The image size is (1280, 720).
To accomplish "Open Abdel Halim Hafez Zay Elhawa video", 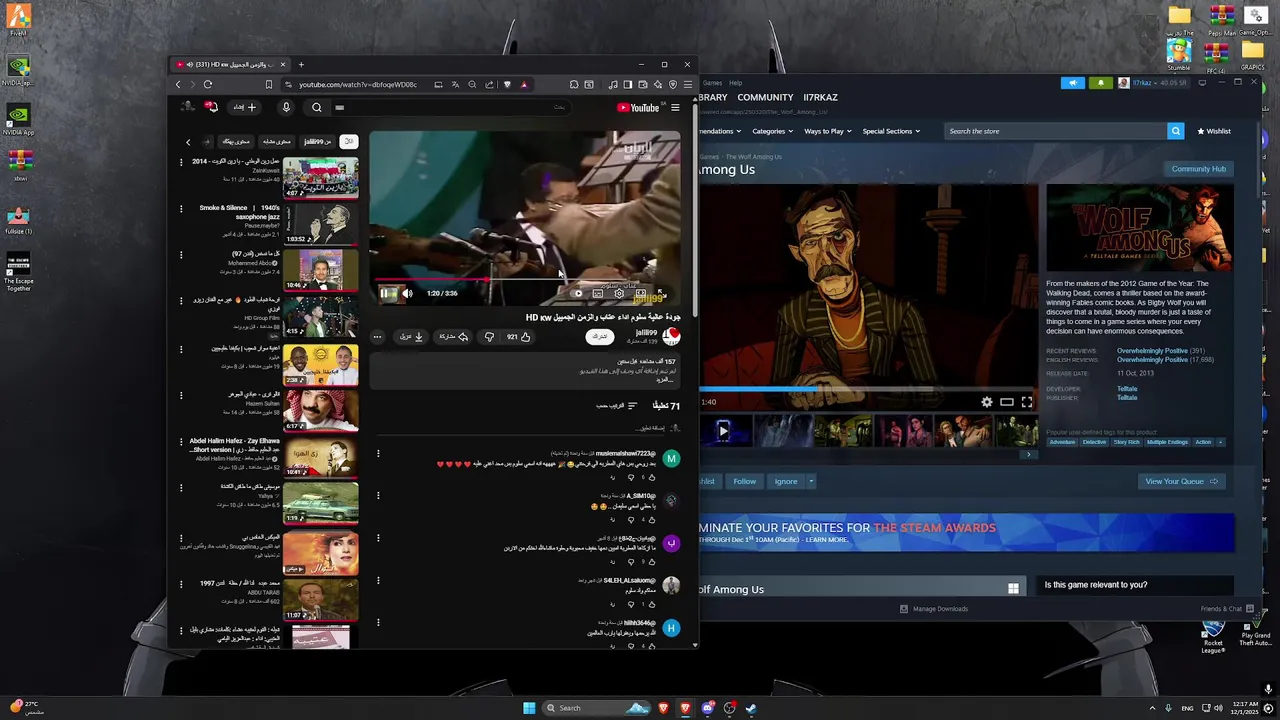I will (x=320, y=460).
